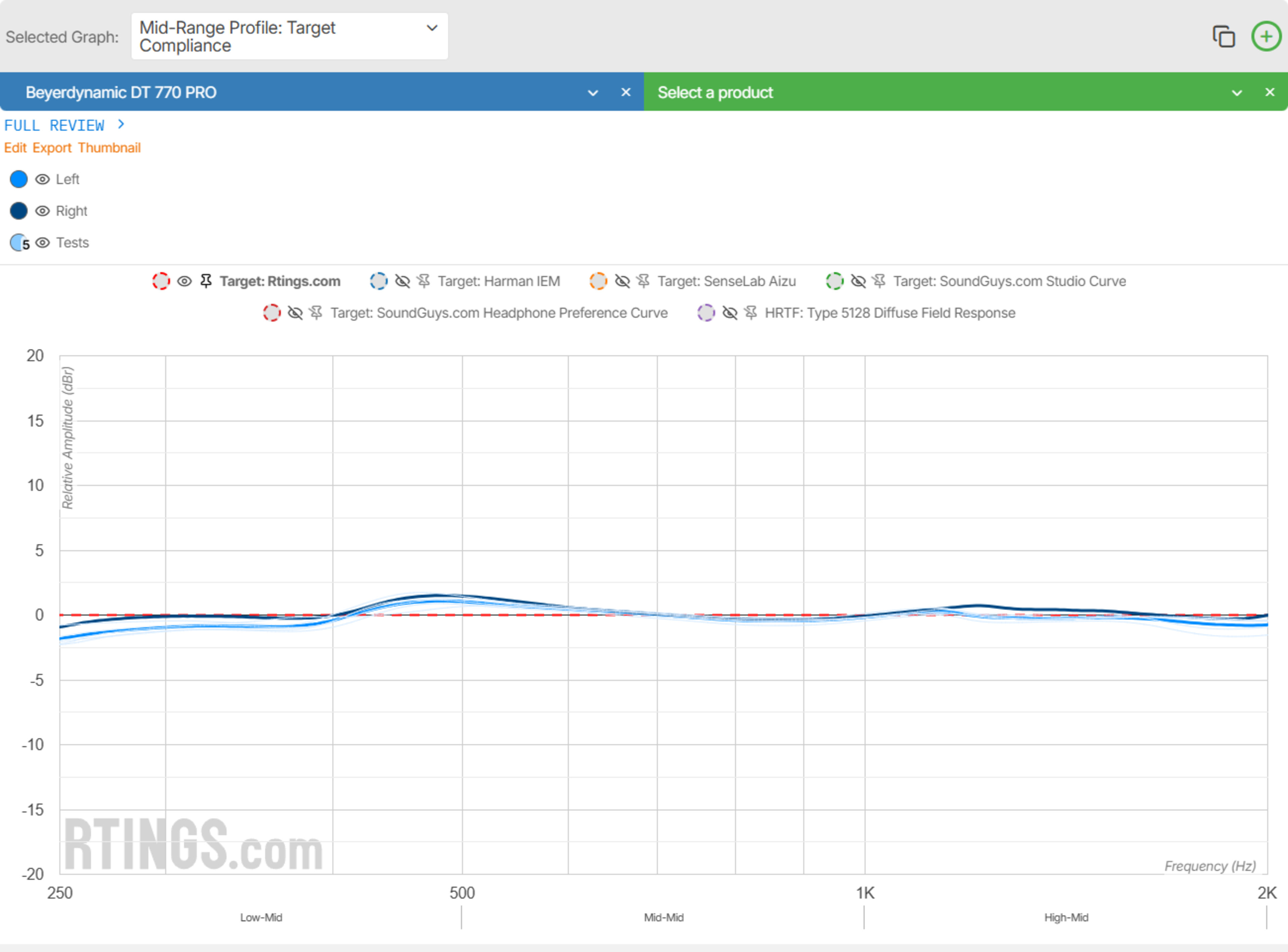
Task: Click the Edit link
Action: pyautogui.click(x=15, y=148)
